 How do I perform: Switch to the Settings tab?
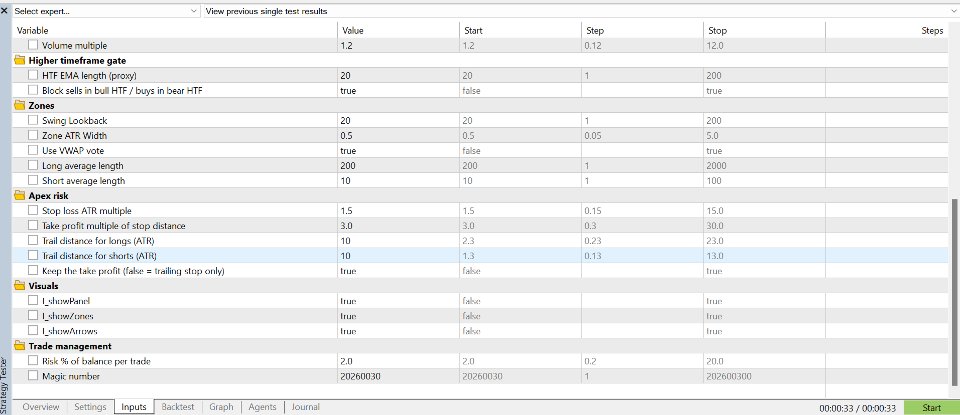pos(90,407)
